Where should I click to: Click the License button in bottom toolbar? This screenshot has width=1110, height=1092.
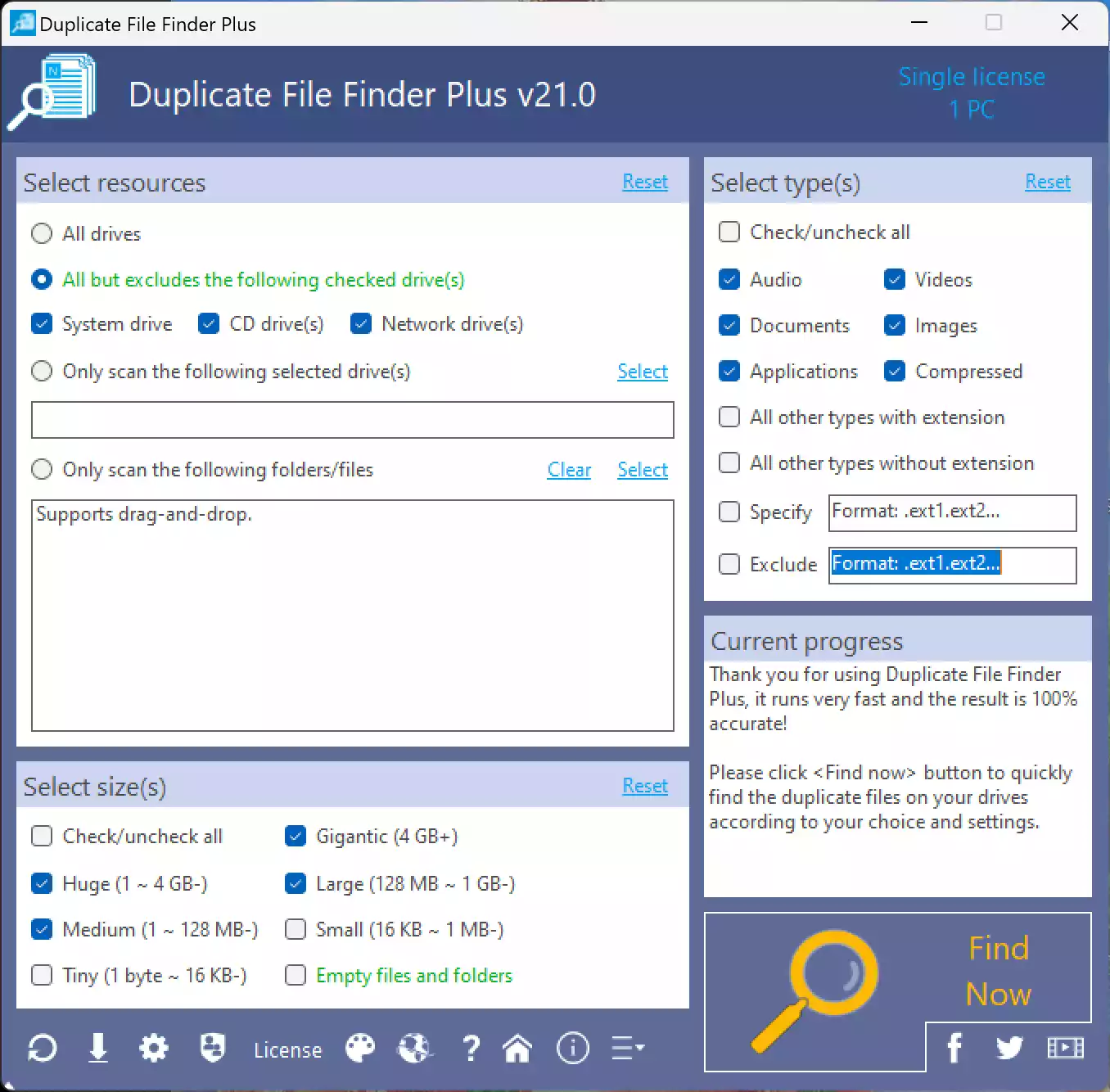287,1049
